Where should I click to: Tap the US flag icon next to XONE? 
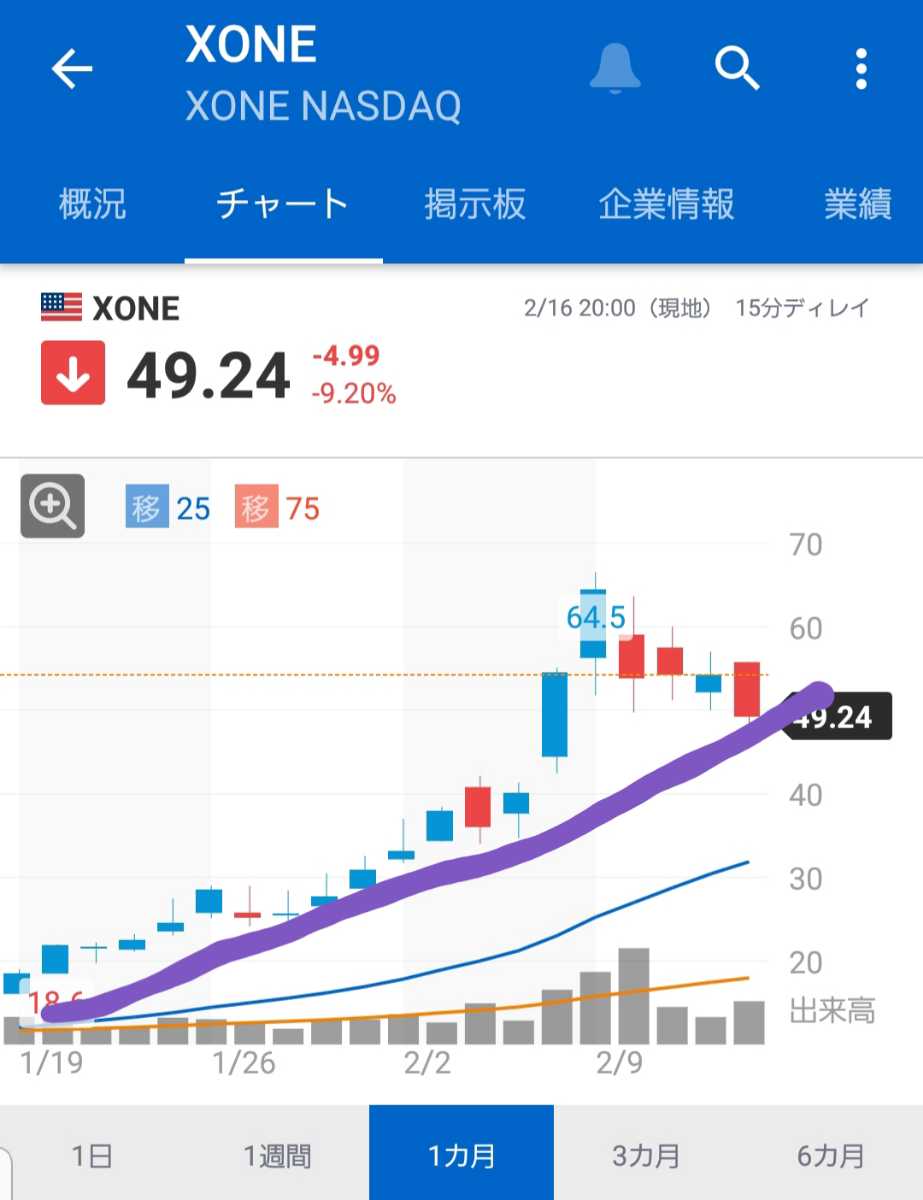(62, 307)
